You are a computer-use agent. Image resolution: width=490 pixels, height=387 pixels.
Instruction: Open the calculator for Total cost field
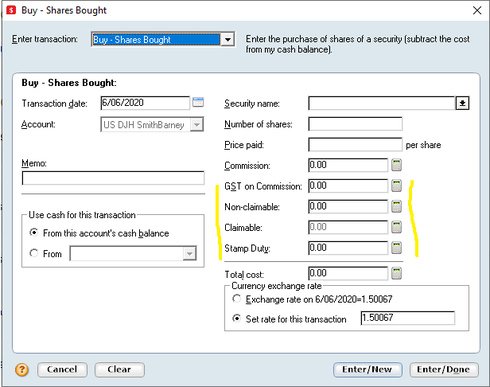pos(396,273)
